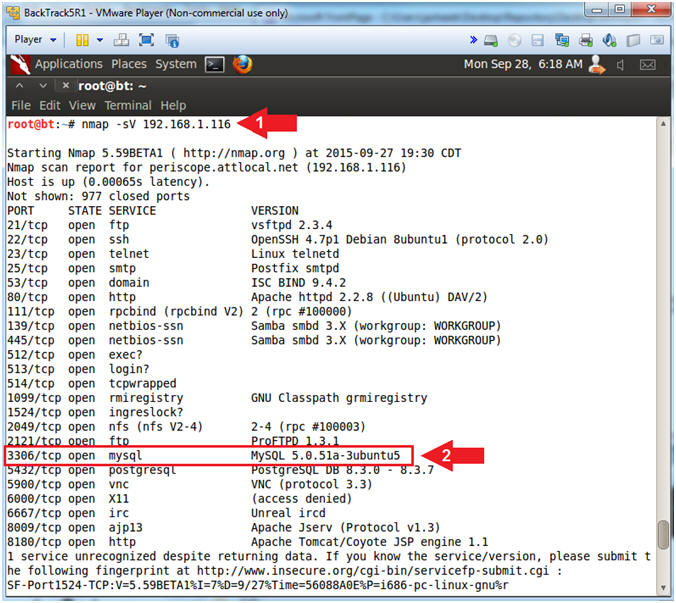The image size is (676, 603).
Task: Click the panel clock Mon Sep 28
Action: pyautogui.click(x=523, y=64)
